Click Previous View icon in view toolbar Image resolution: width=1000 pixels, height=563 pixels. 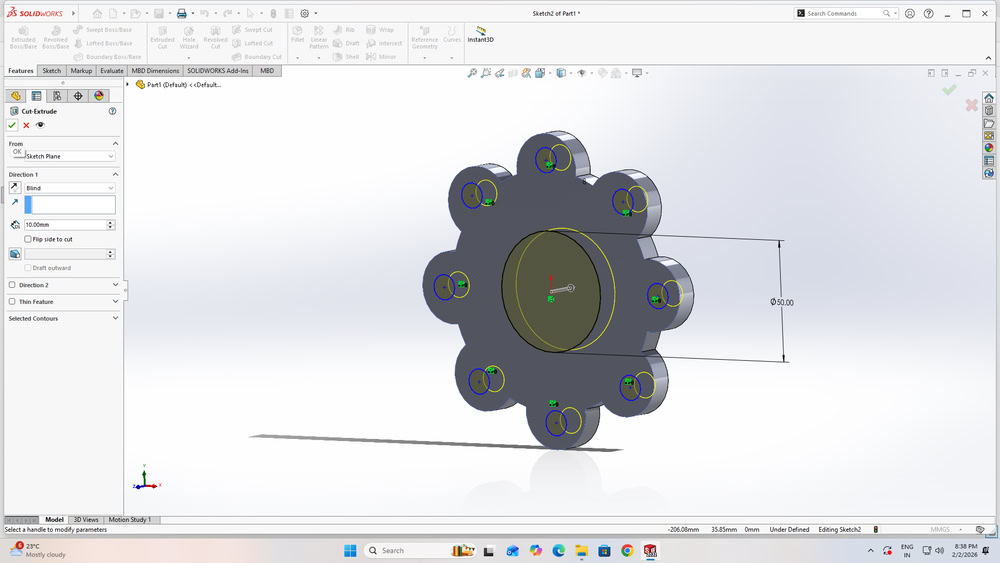coord(499,73)
